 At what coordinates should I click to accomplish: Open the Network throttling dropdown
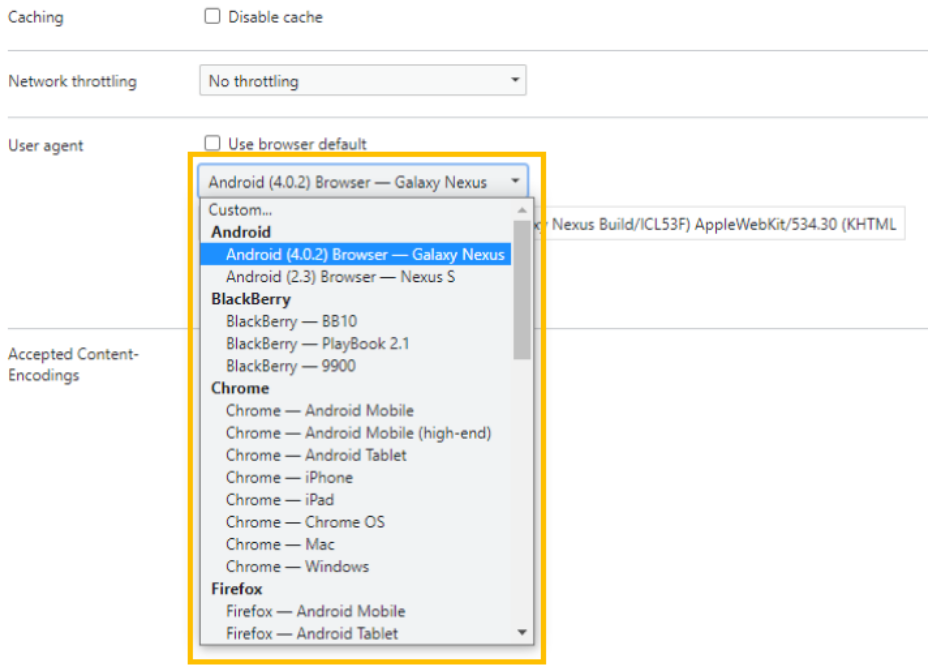coord(362,81)
